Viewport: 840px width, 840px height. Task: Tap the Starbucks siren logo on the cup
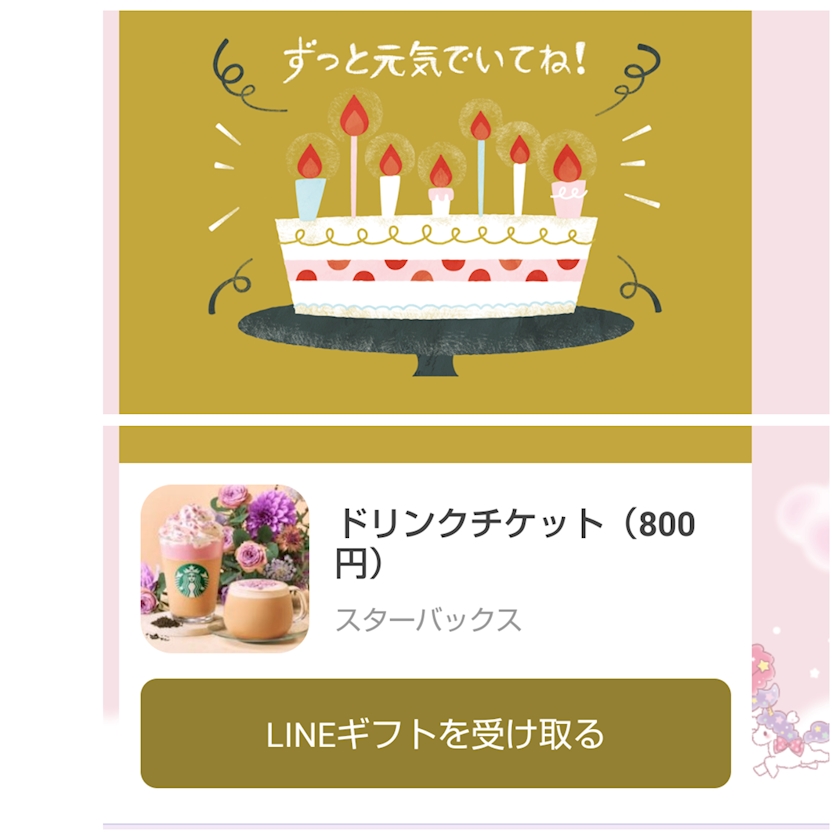click(191, 581)
